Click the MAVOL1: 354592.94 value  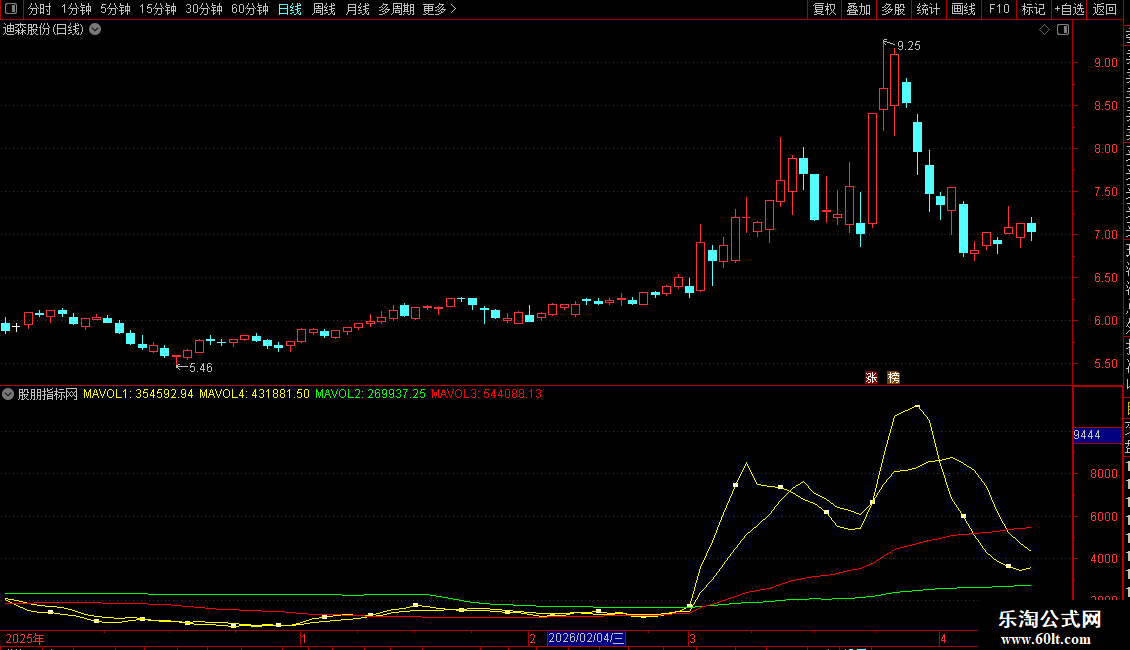click(x=138, y=394)
